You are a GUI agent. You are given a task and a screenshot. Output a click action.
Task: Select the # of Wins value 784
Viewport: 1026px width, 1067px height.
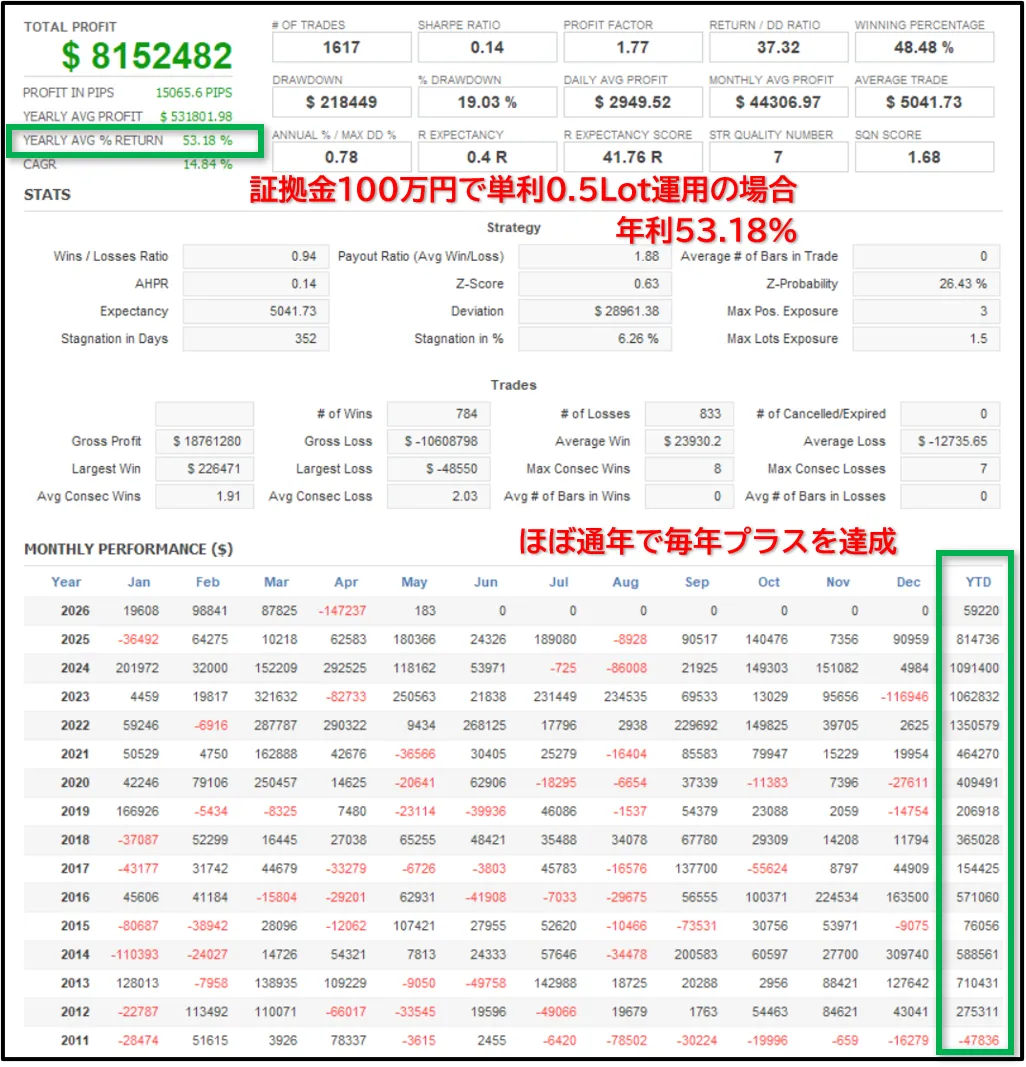pos(438,414)
